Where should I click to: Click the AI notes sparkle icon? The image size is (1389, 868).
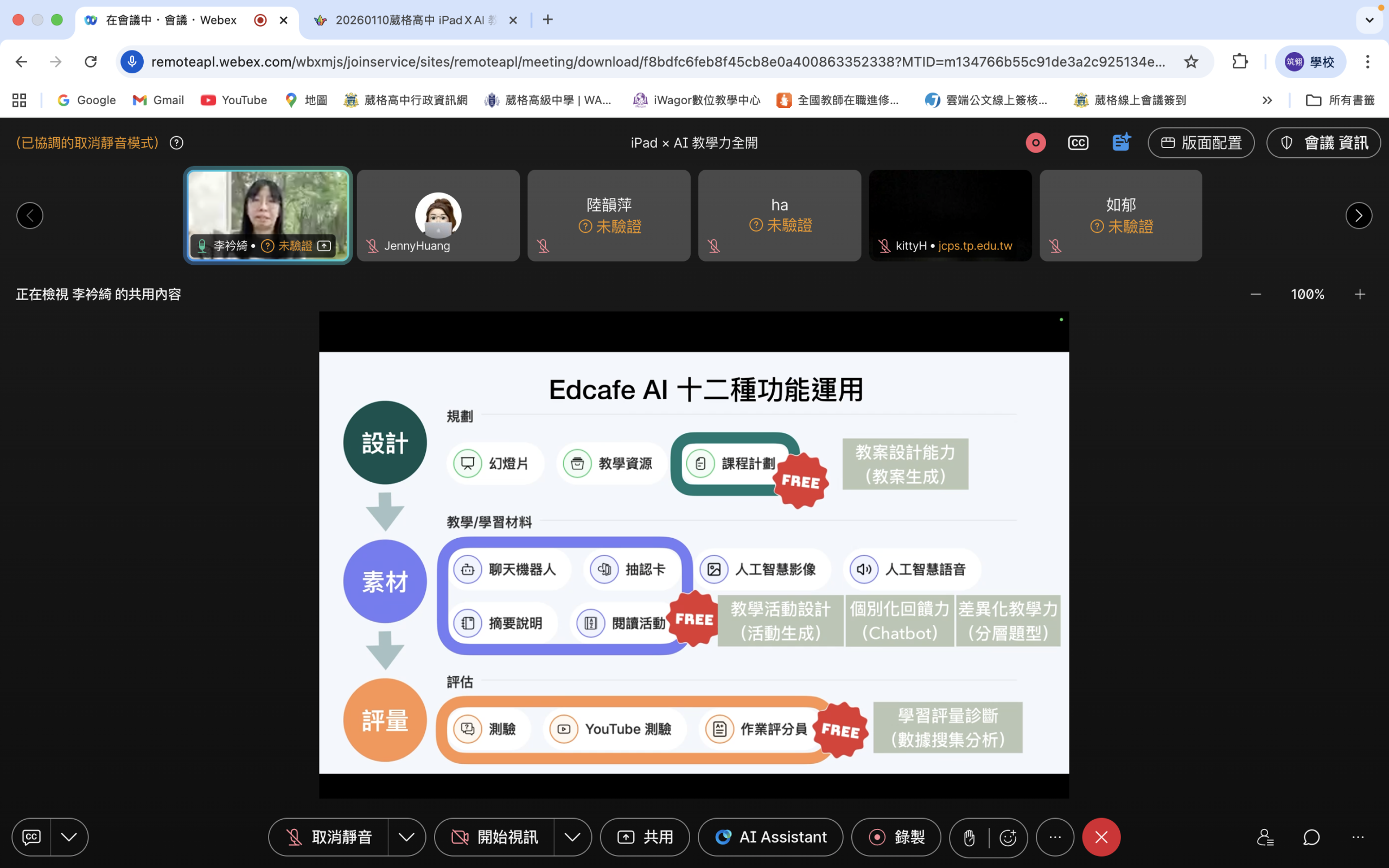point(1121,142)
